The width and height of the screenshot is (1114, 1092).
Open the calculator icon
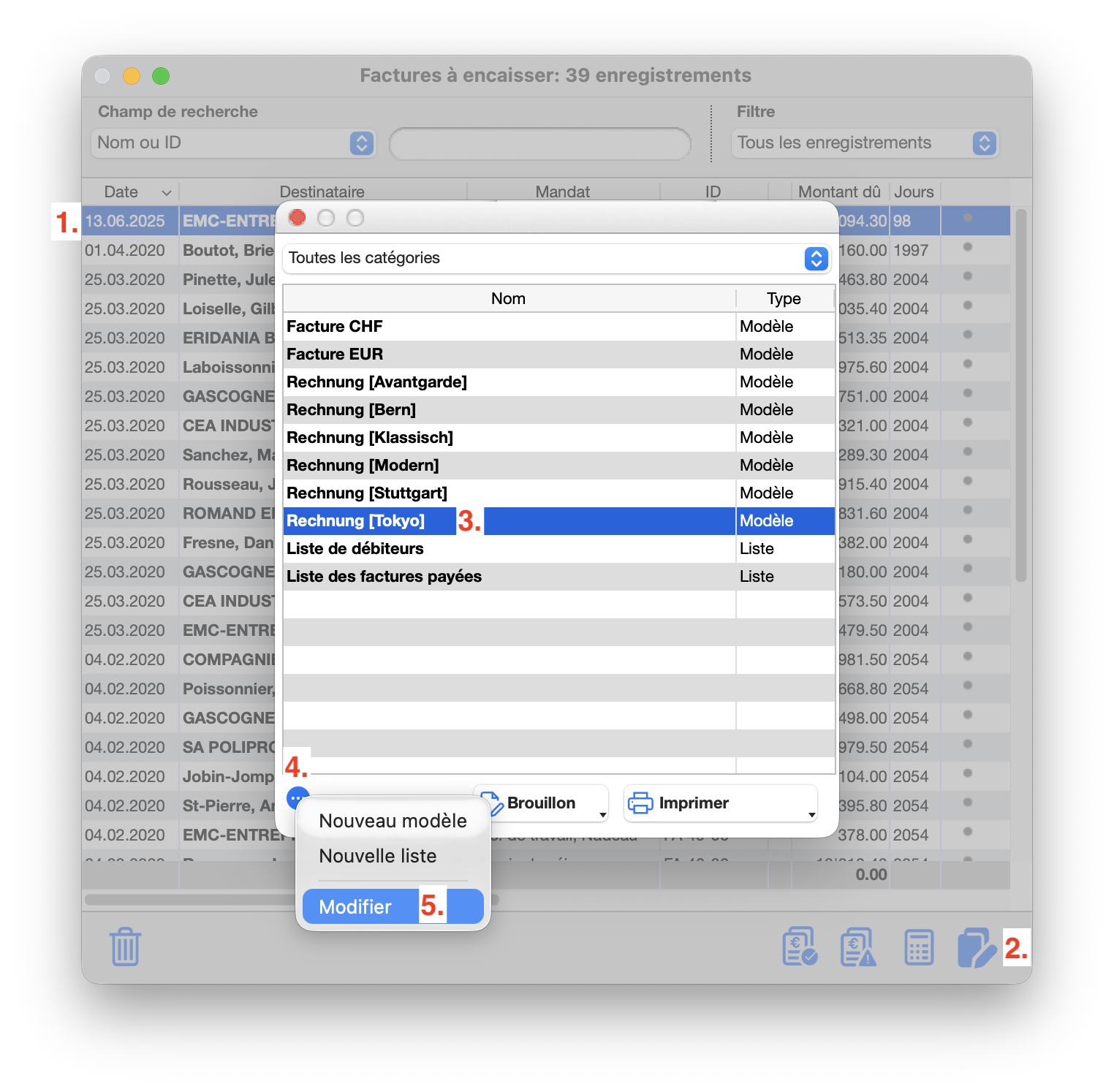click(918, 947)
